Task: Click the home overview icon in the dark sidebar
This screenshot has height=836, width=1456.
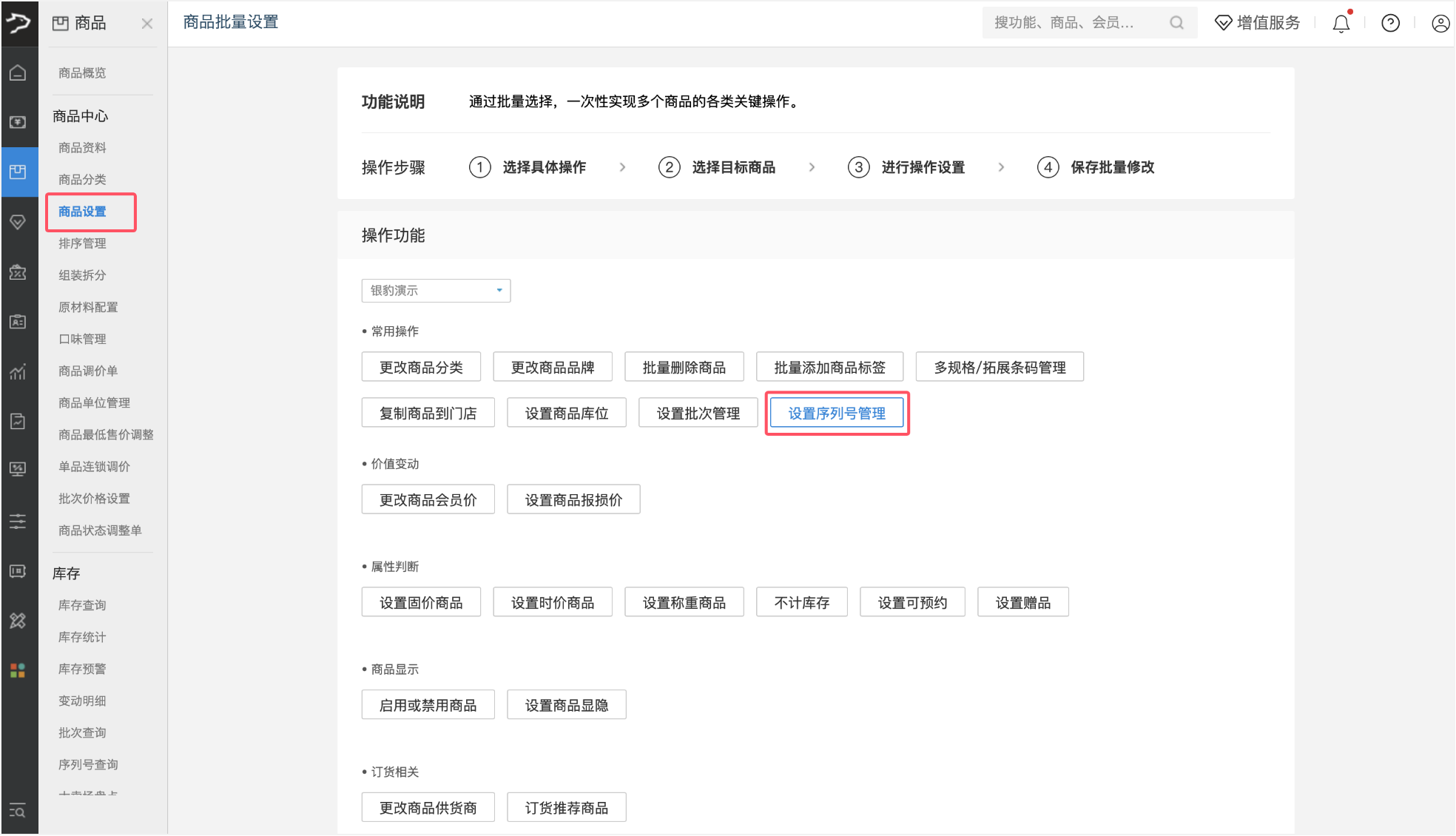Action: click(18, 73)
